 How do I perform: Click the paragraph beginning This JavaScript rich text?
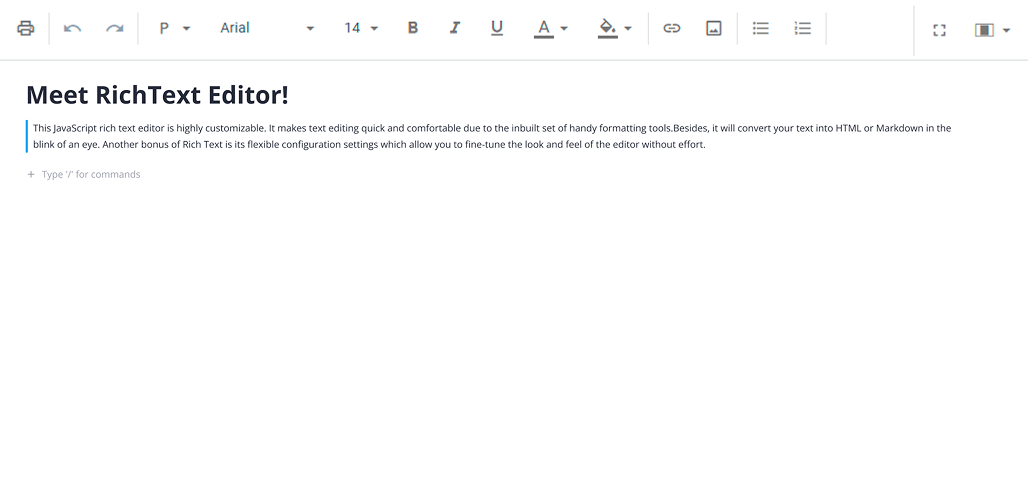[x=492, y=136]
